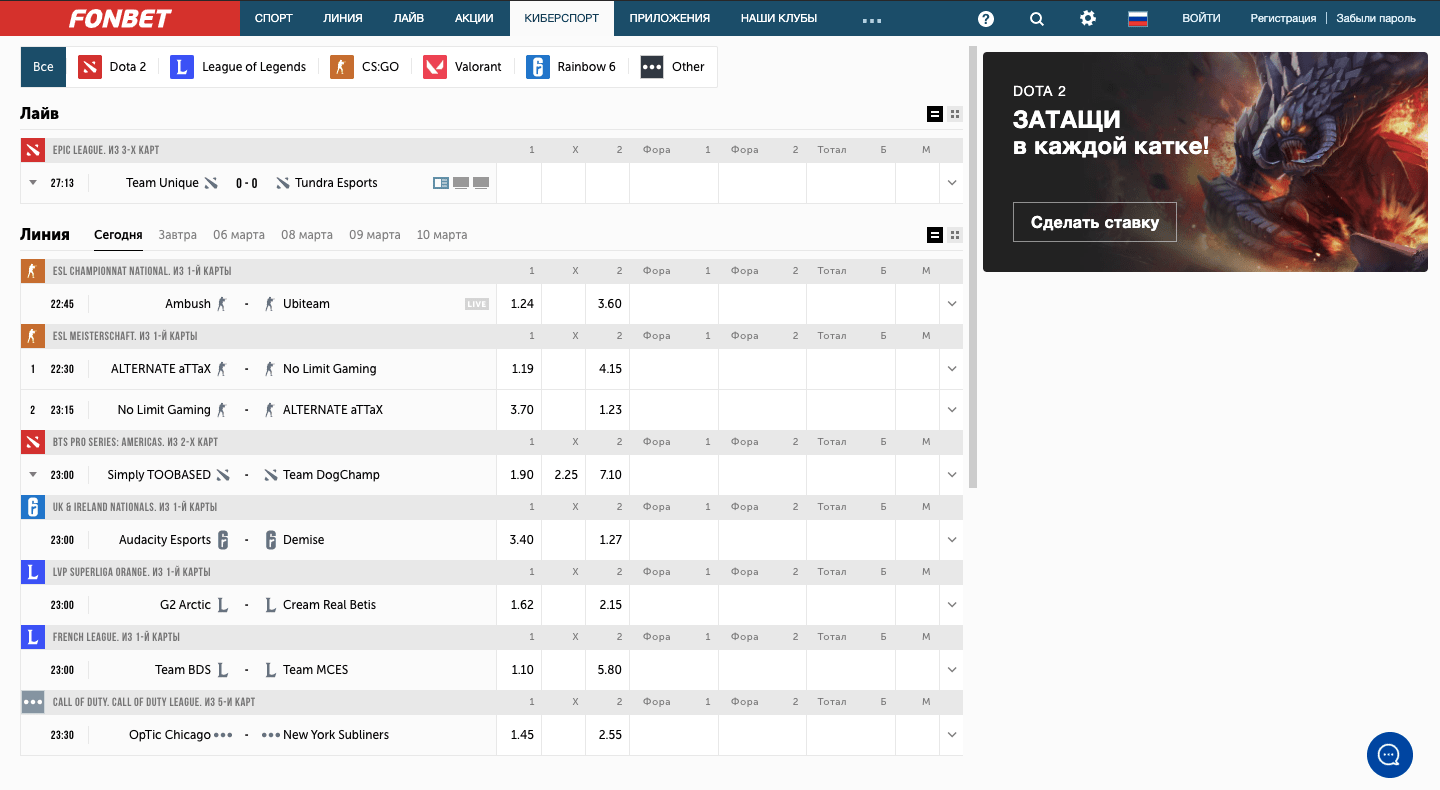Screen dimensions: 1440x790
Task: Open the Линия menu item
Action: (343, 18)
